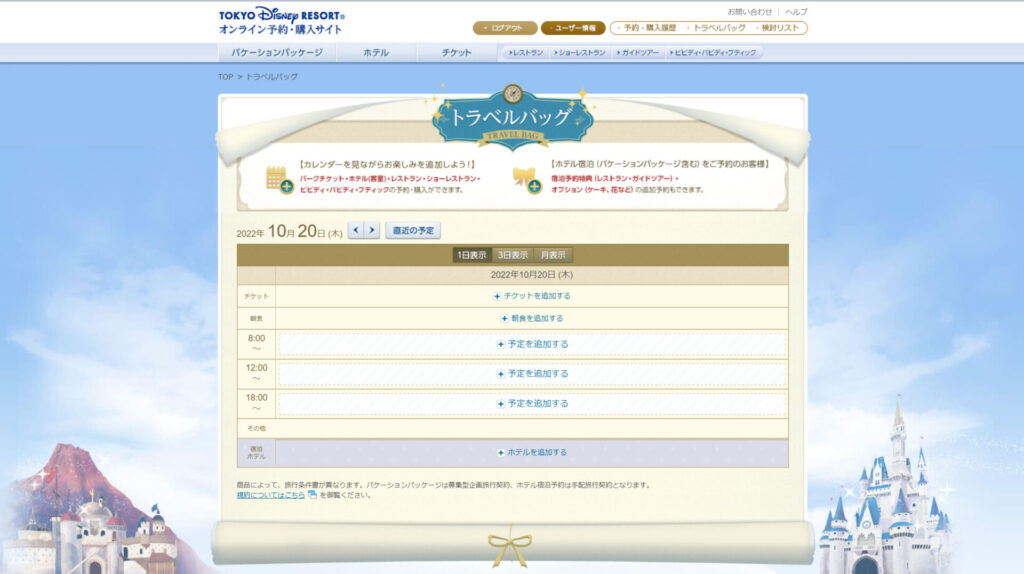Open ヘルプ link
Viewport: 1024px width, 574px height.
pos(796,12)
